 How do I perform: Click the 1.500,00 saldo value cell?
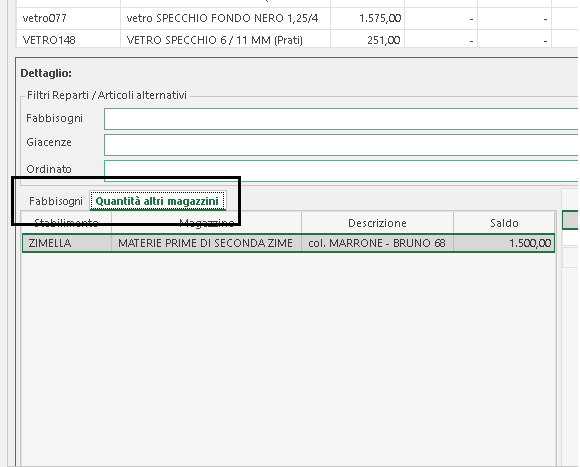(x=504, y=243)
